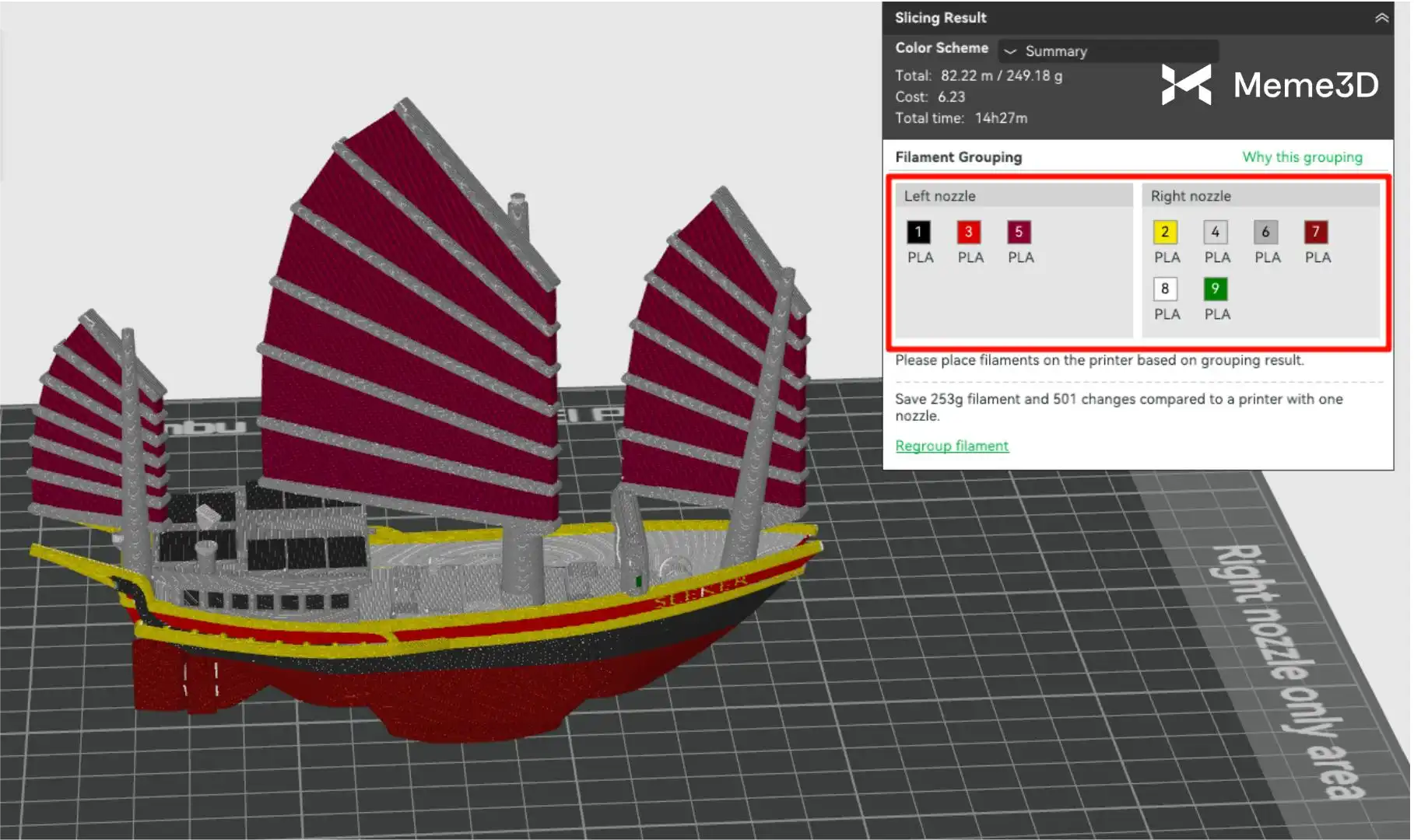Click maroon filament swatch 5

point(1019,232)
